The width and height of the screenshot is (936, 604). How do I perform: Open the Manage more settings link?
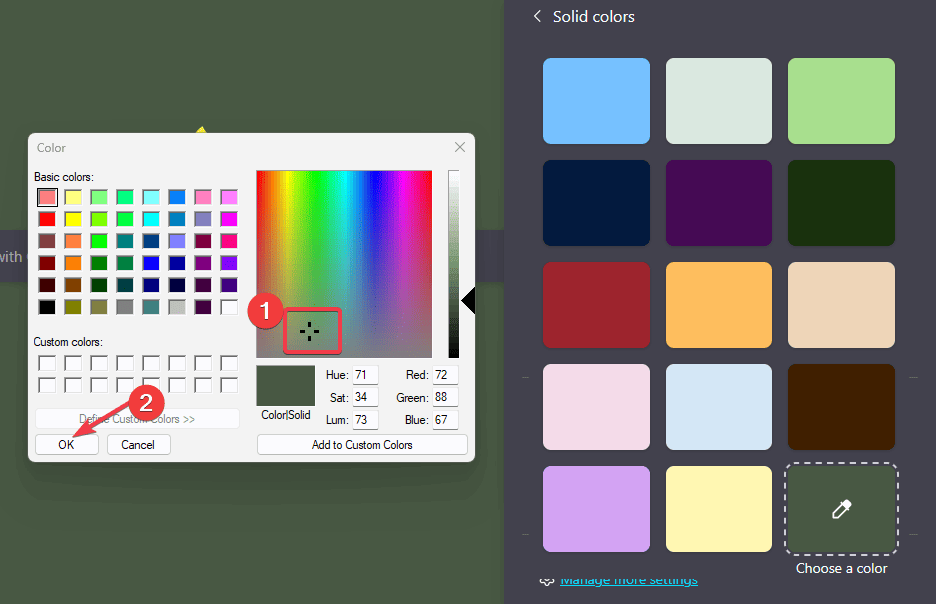click(x=629, y=580)
